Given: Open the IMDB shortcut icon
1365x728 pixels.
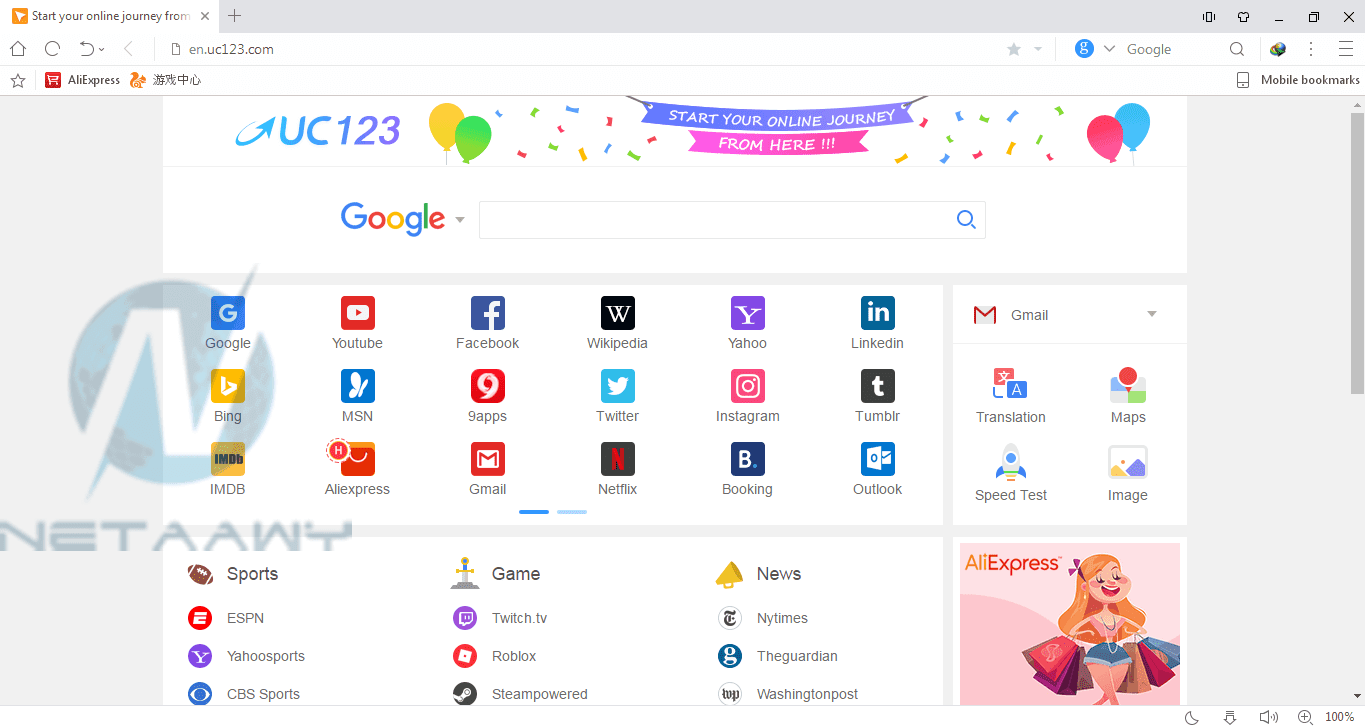Looking at the screenshot, I should (228, 459).
